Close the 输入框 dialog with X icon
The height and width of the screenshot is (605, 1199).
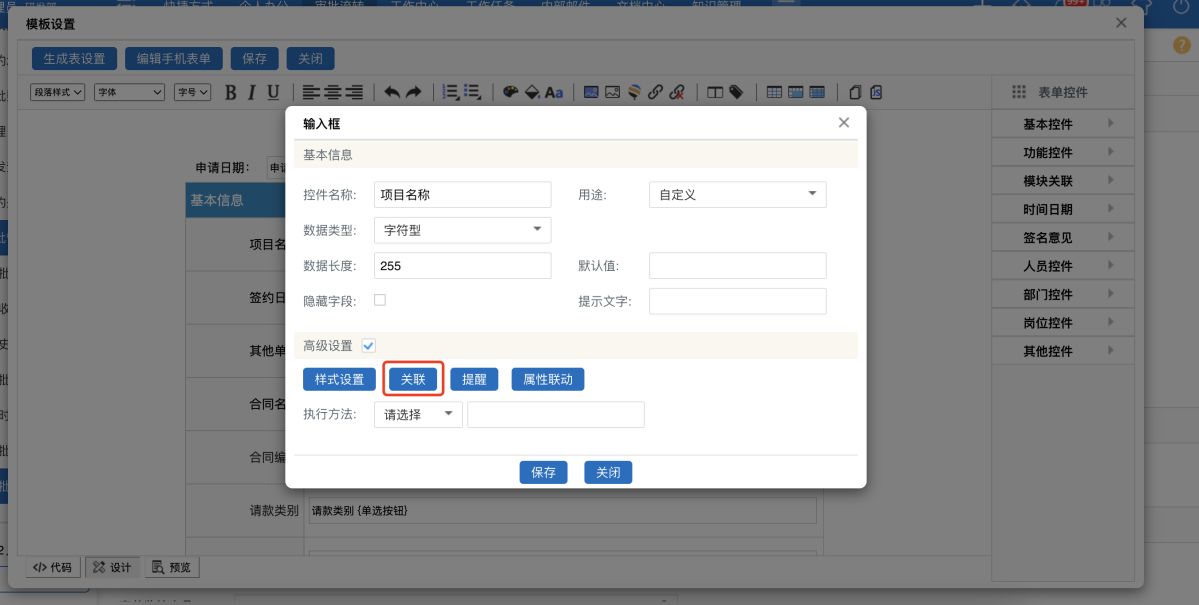[843, 123]
